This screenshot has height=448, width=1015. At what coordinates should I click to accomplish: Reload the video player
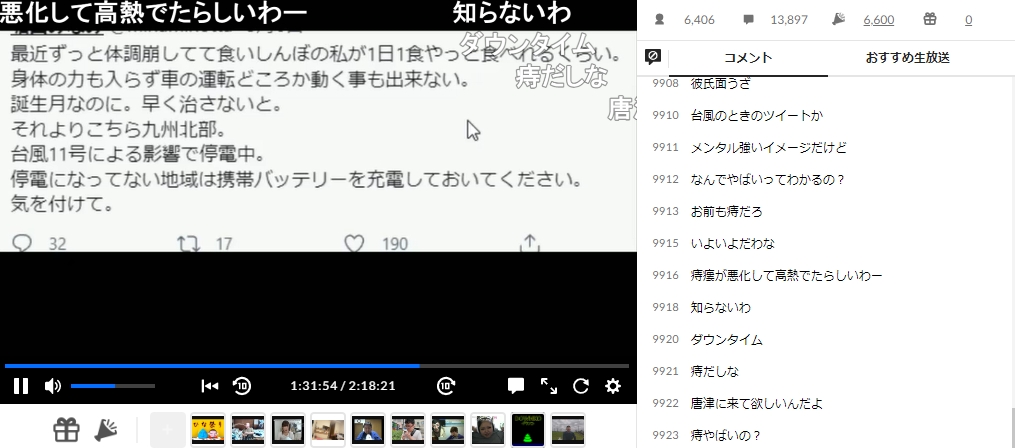[x=581, y=386]
